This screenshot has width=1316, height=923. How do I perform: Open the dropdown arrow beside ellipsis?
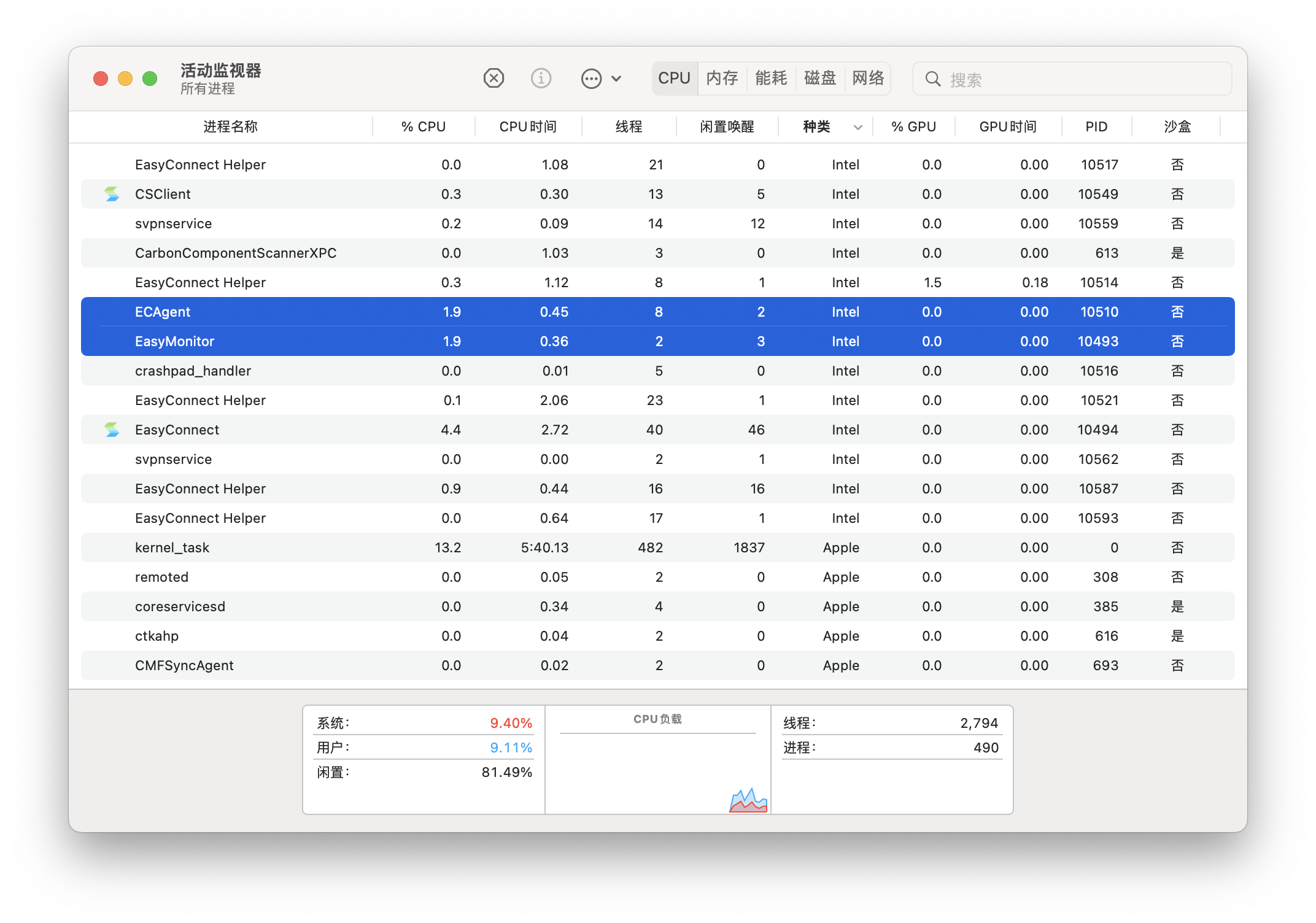pyautogui.click(x=617, y=79)
